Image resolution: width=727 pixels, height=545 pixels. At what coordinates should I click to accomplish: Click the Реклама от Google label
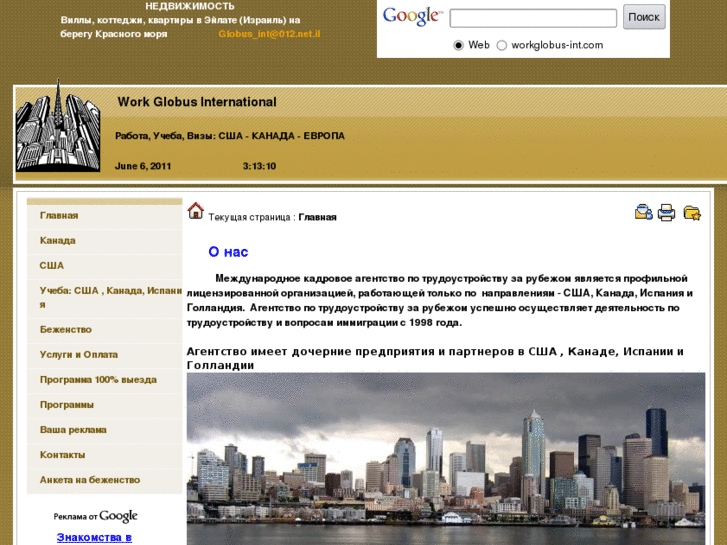tap(96, 516)
